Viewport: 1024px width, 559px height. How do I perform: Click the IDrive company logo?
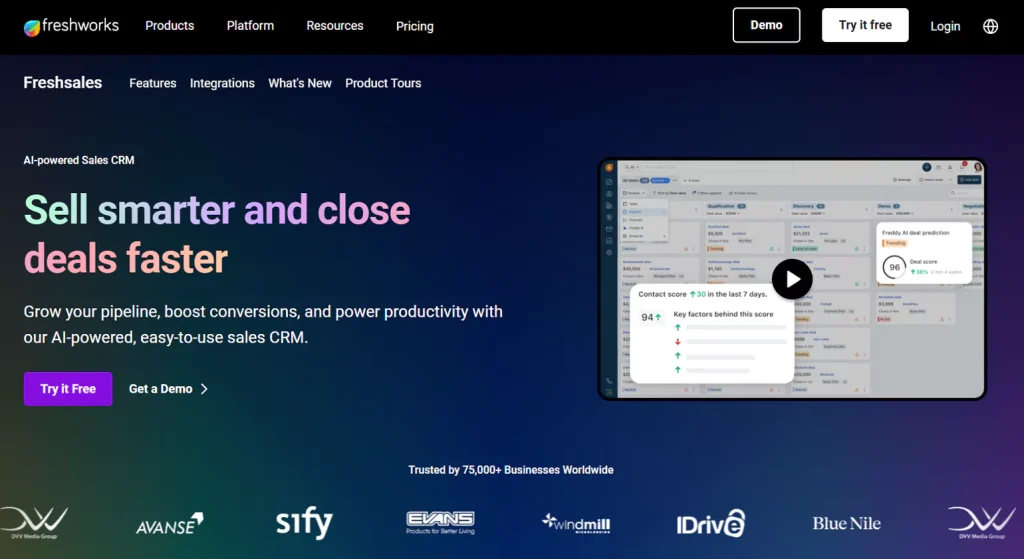(x=711, y=522)
